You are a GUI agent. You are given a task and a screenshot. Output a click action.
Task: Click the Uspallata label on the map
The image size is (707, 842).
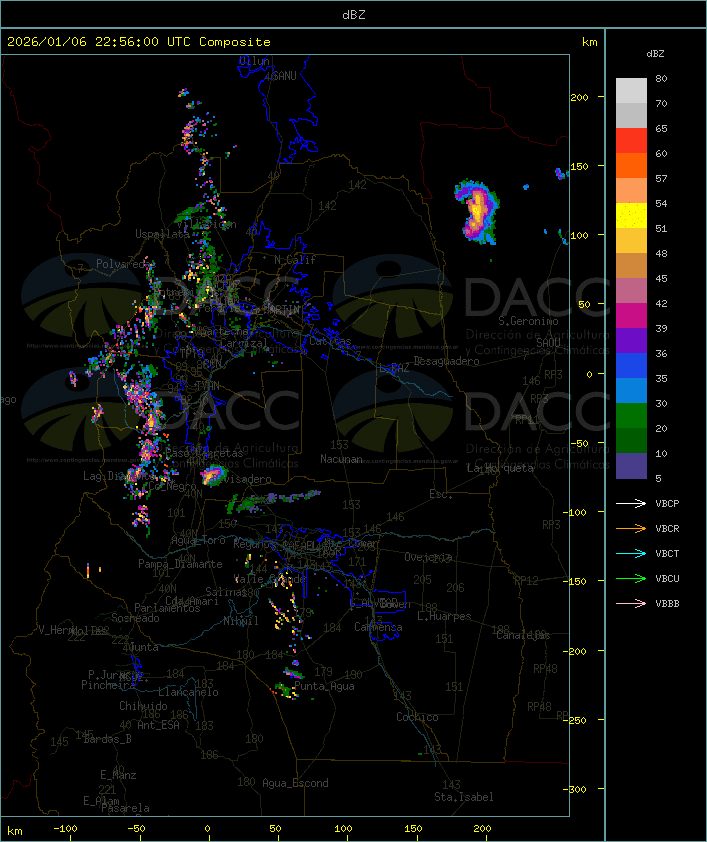click(x=160, y=234)
